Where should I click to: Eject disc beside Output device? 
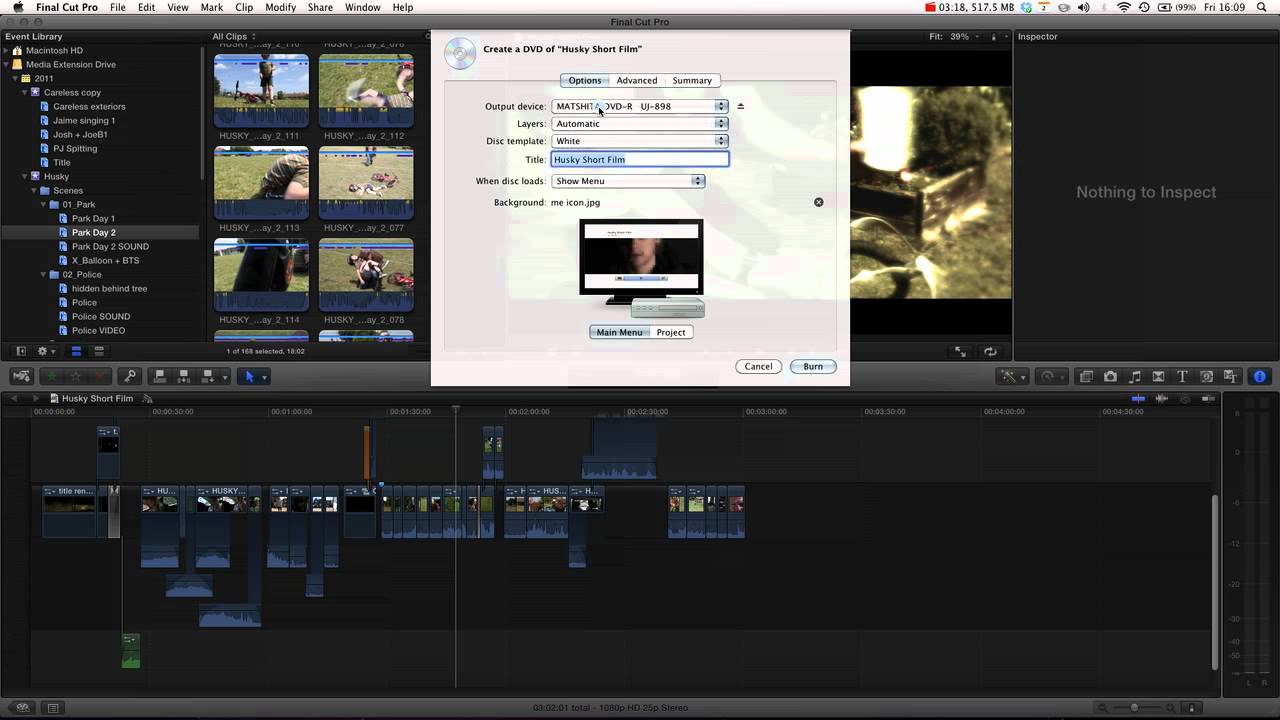[740, 106]
